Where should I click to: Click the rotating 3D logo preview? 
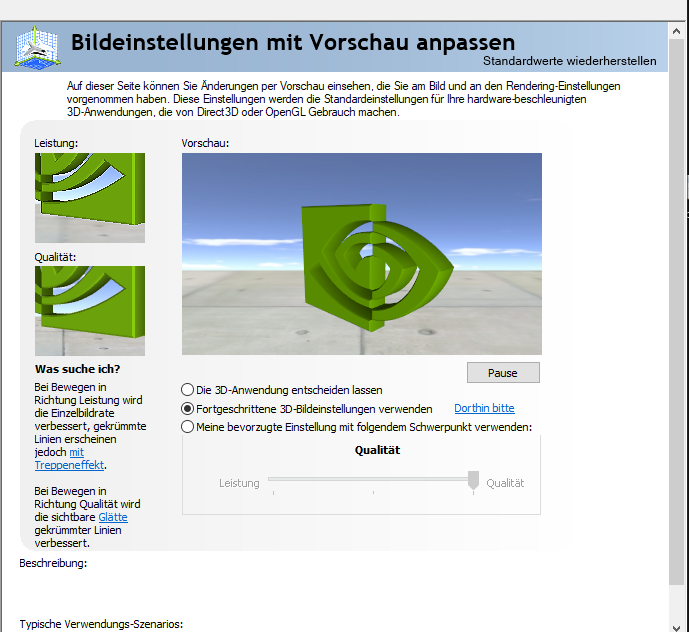pos(362,254)
